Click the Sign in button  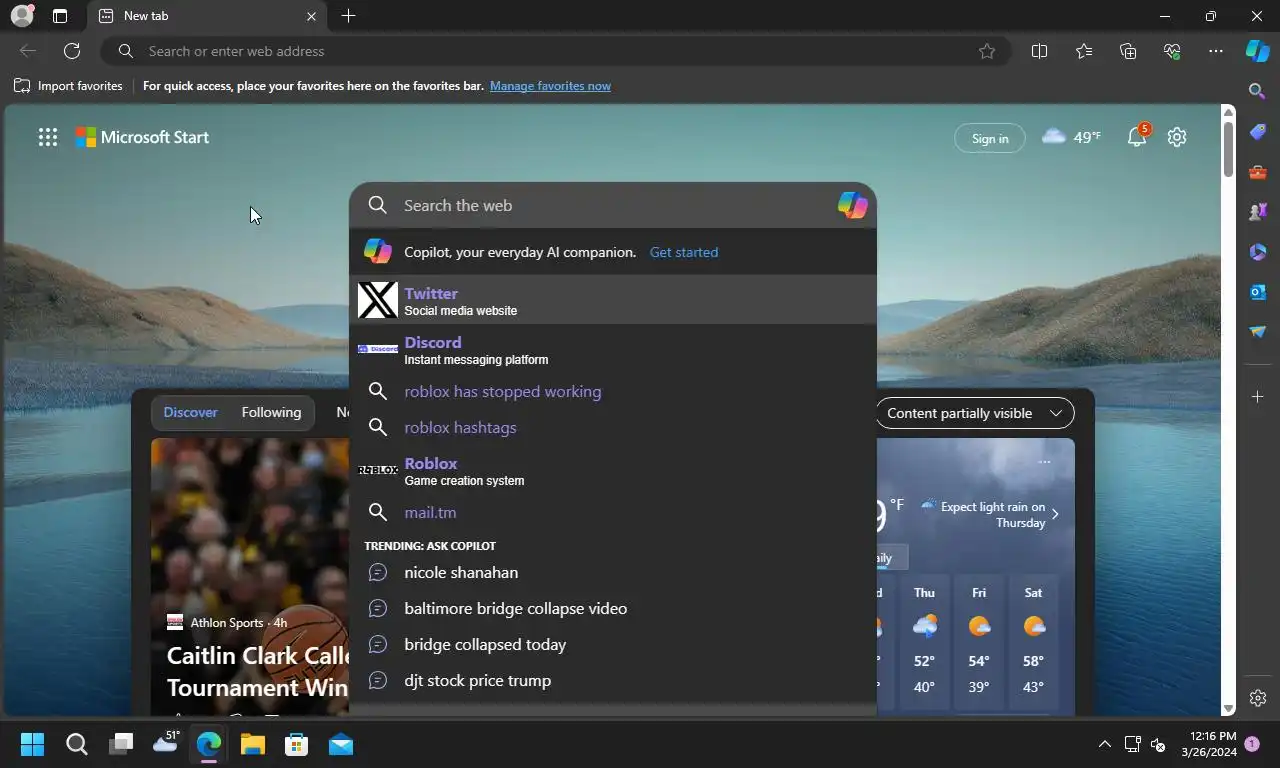pos(990,138)
